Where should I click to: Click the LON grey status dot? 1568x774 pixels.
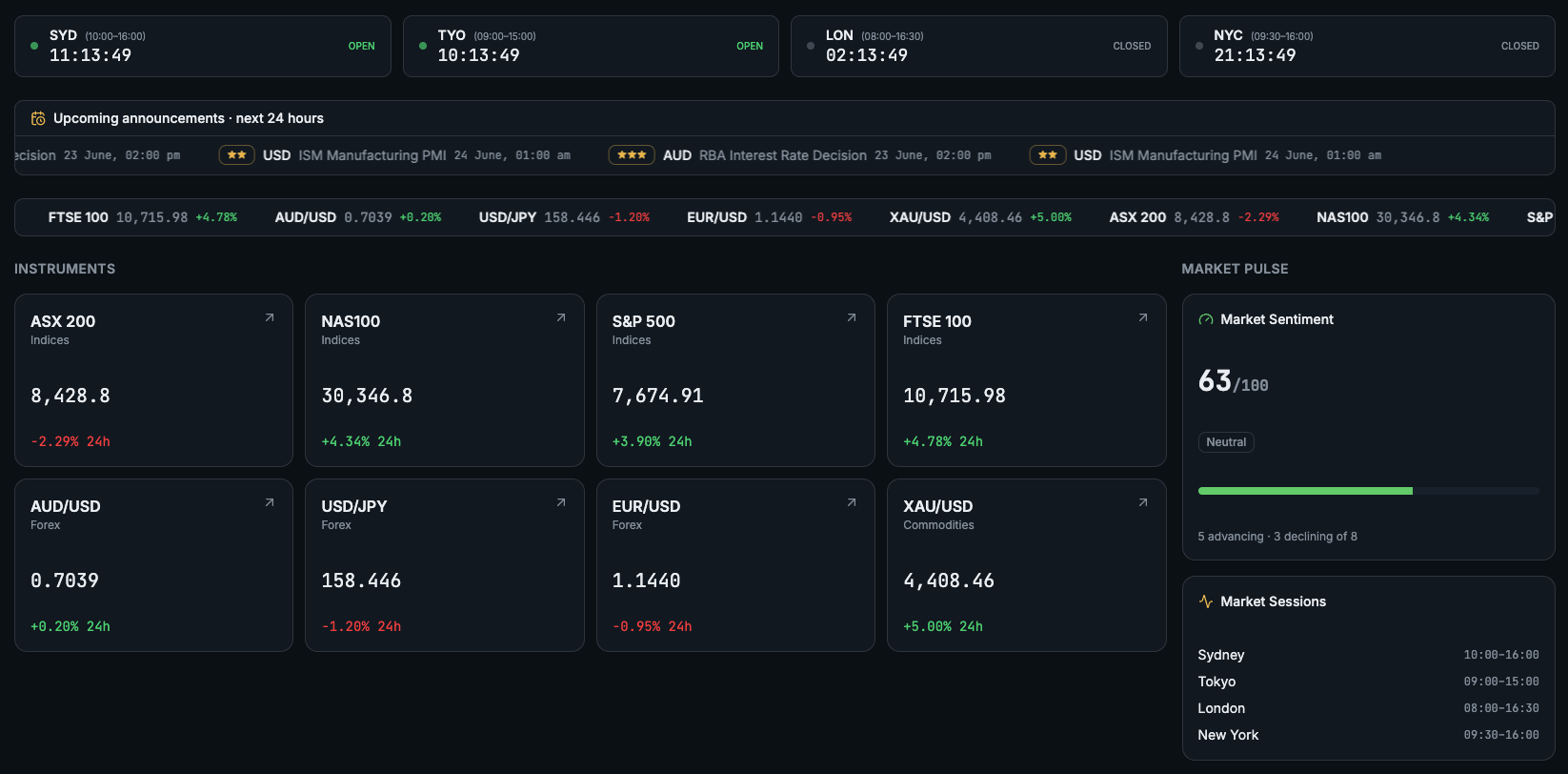point(811,46)
